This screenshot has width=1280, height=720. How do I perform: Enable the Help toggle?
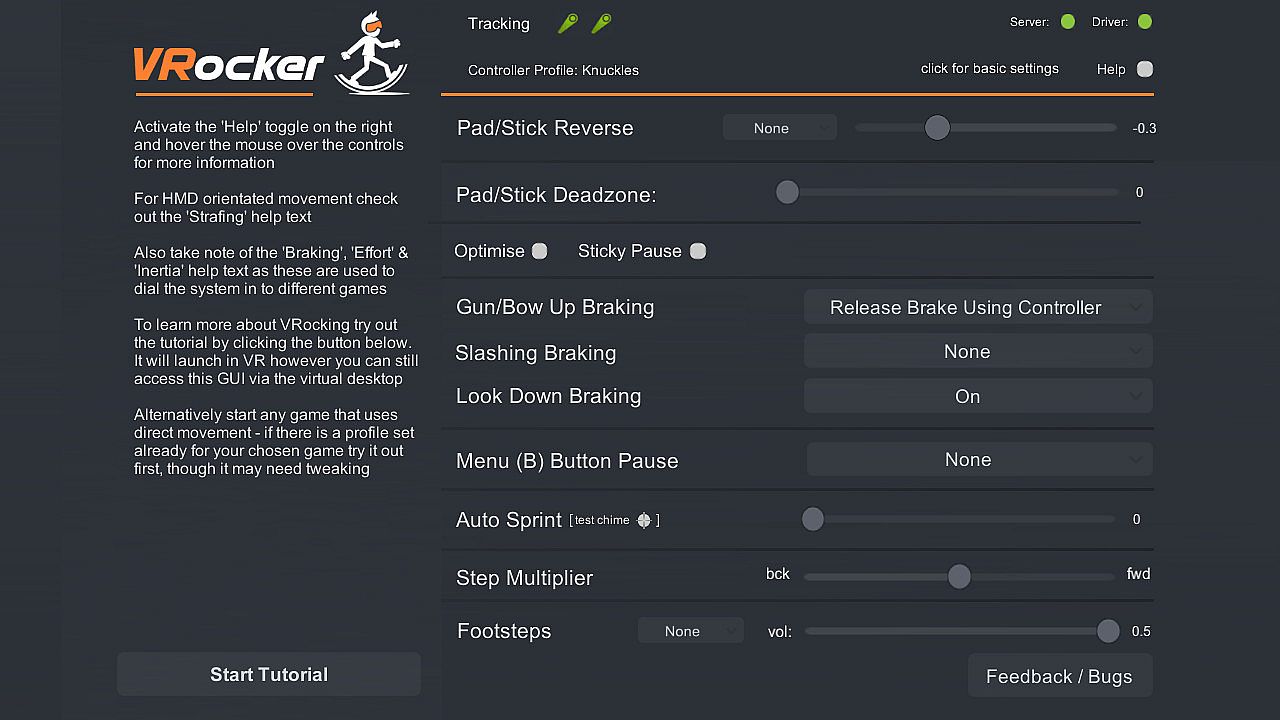click(1145, 69)
